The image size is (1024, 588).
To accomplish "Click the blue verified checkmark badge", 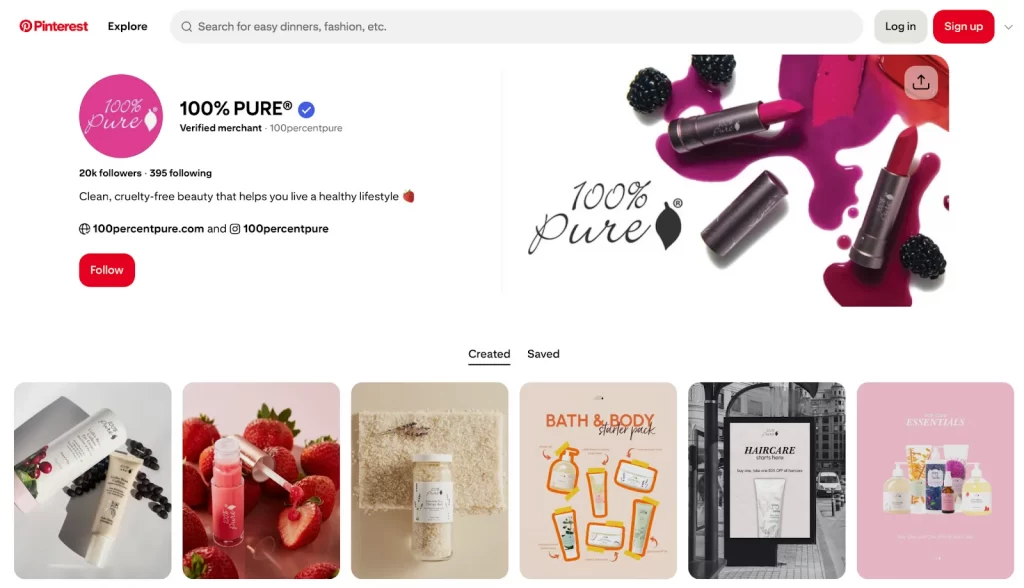I will (306, 109).
